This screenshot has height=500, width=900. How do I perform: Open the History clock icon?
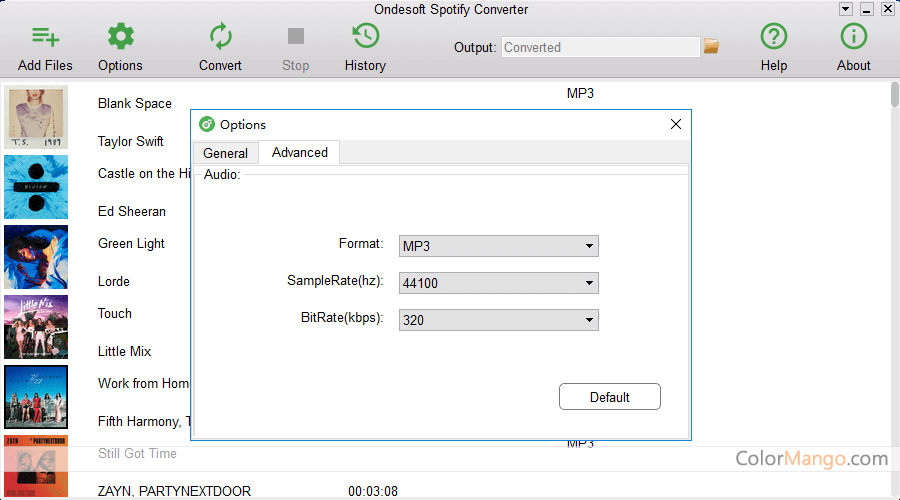click(x=365, y=38)
